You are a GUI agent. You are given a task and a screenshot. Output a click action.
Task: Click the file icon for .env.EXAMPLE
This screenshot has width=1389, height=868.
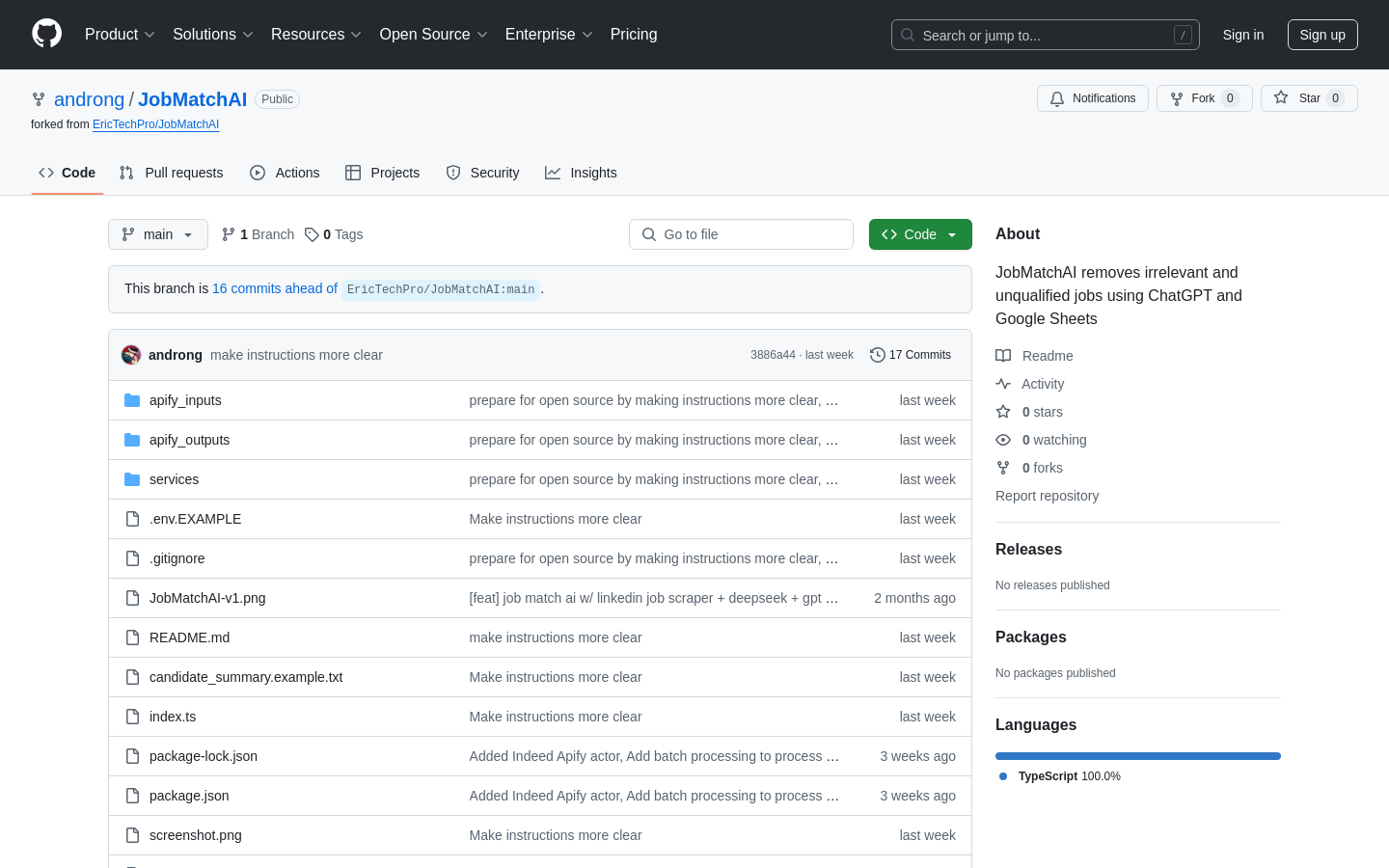point(132,519)
